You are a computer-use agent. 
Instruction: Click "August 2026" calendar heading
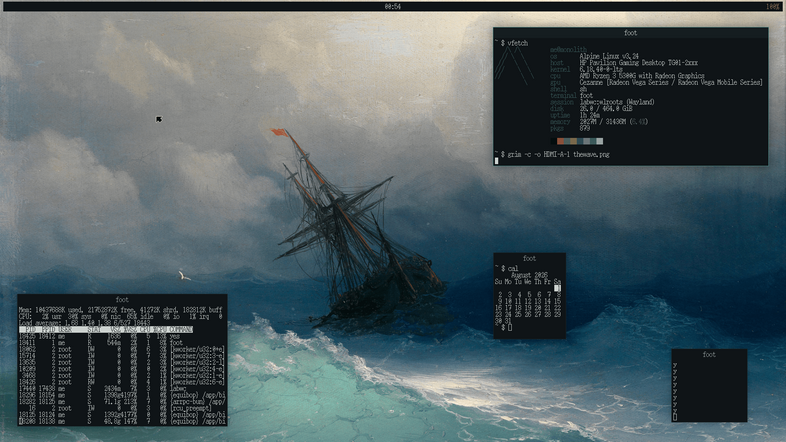pyautogui.click(x=529, y=276)
